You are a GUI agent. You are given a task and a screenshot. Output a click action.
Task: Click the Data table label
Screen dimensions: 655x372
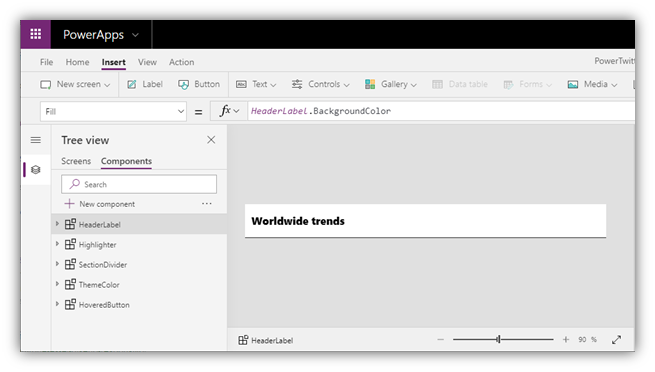468,84
